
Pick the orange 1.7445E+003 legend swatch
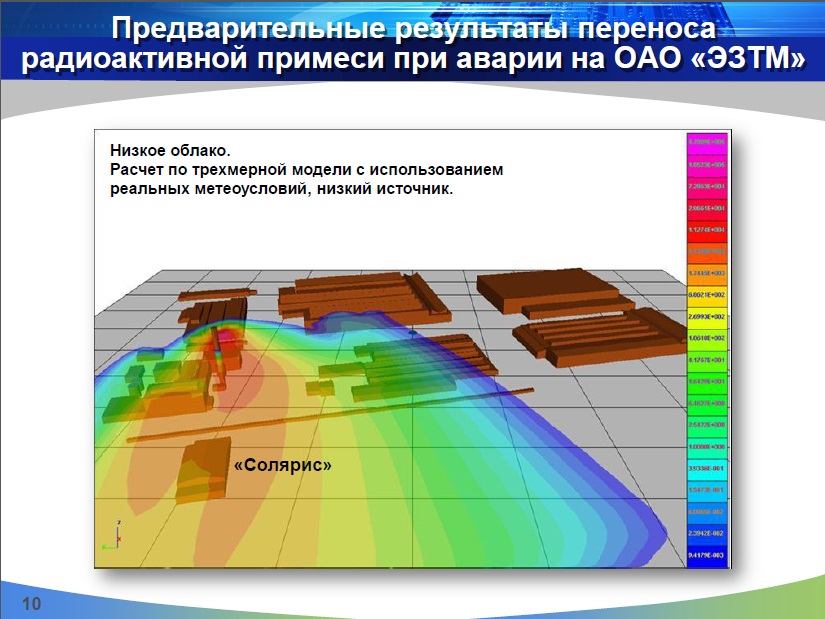point(707,274)
